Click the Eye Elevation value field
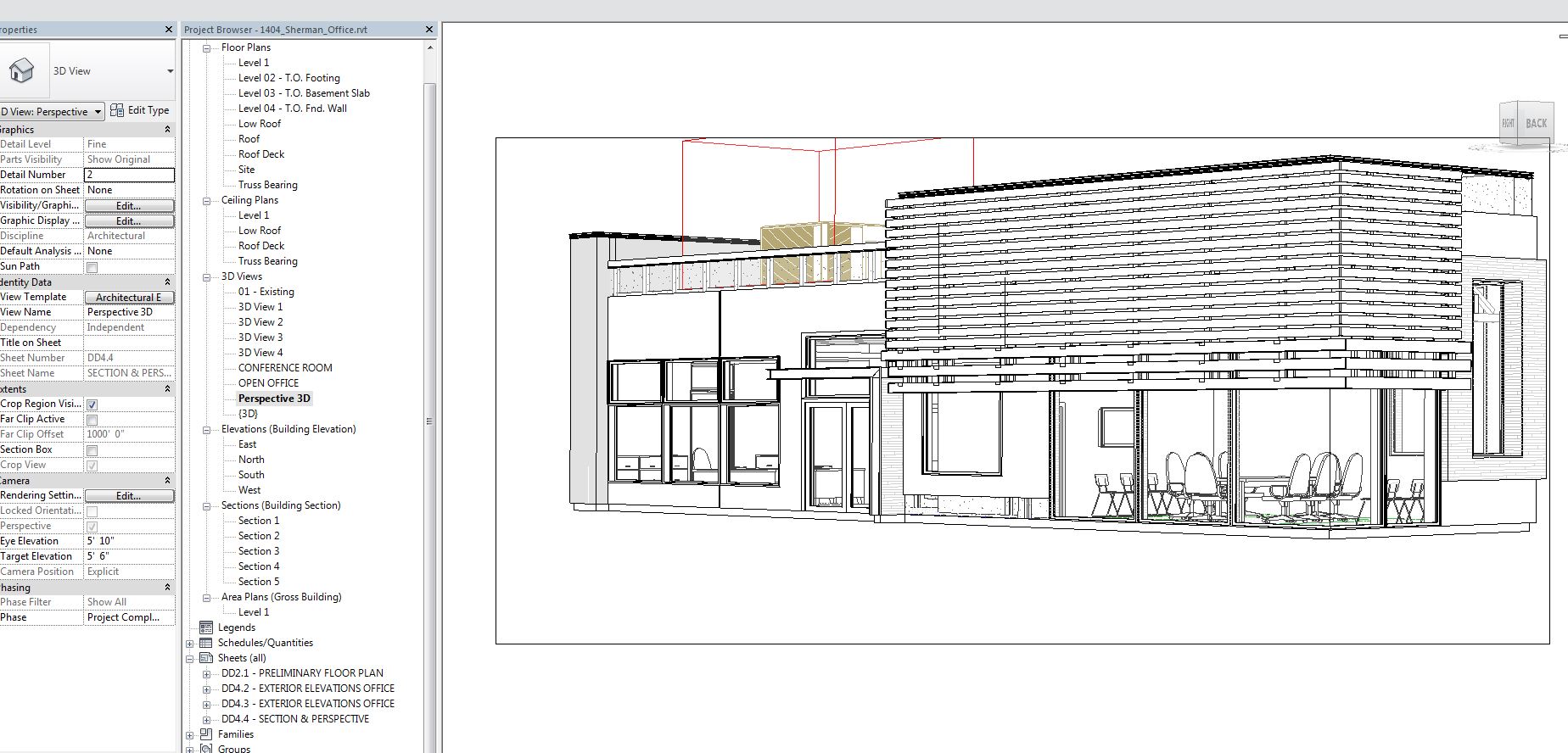1568x753 pixels. (x=129, y=541)
